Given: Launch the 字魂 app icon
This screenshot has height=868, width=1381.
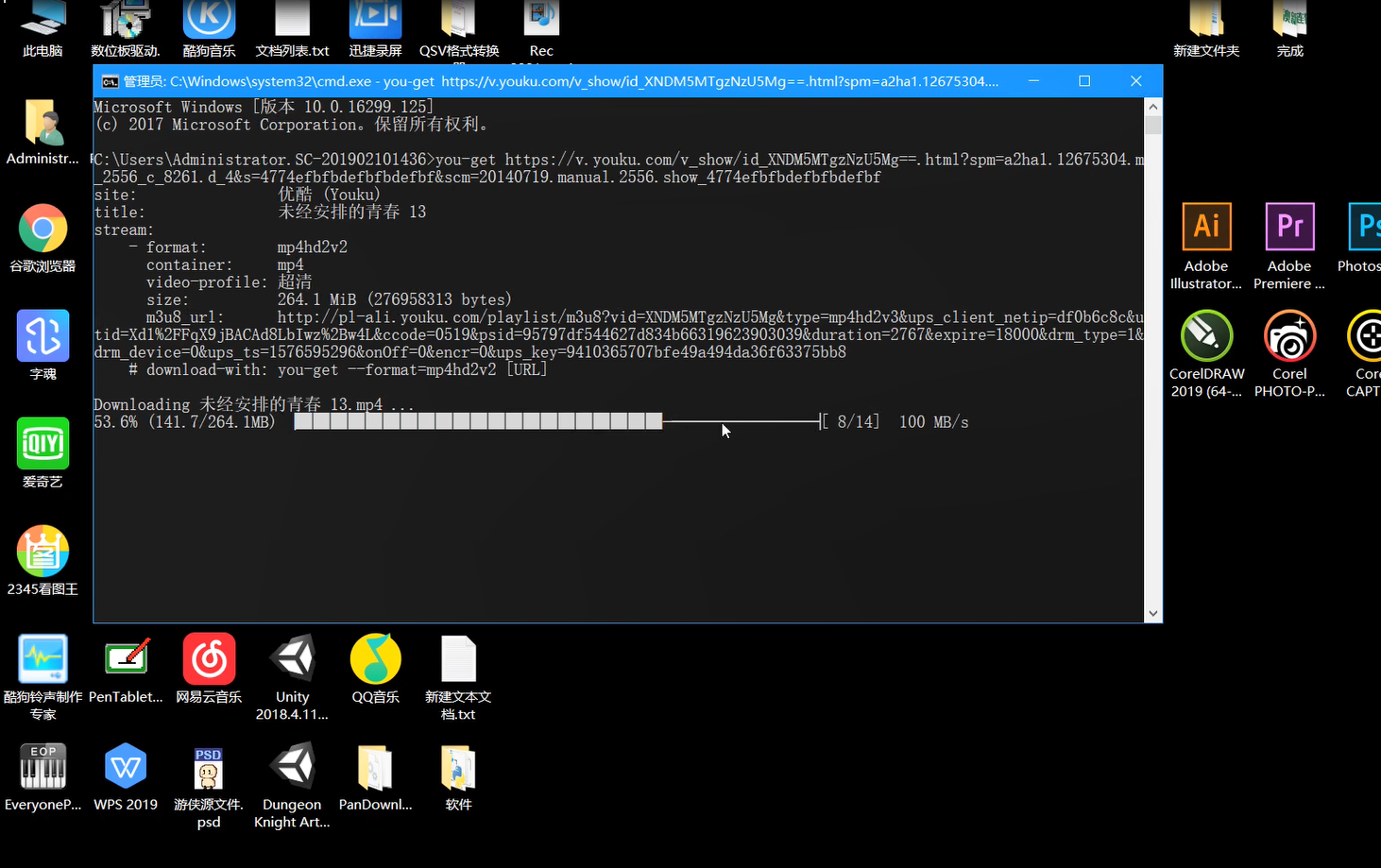Looking at the screenshot, I should [43, 346].
